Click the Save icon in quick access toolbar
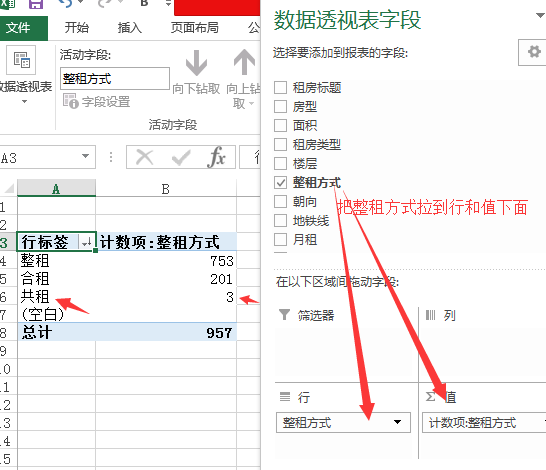Image resolution: width=546 pixels, height=470 pixels. coord(36,4)
